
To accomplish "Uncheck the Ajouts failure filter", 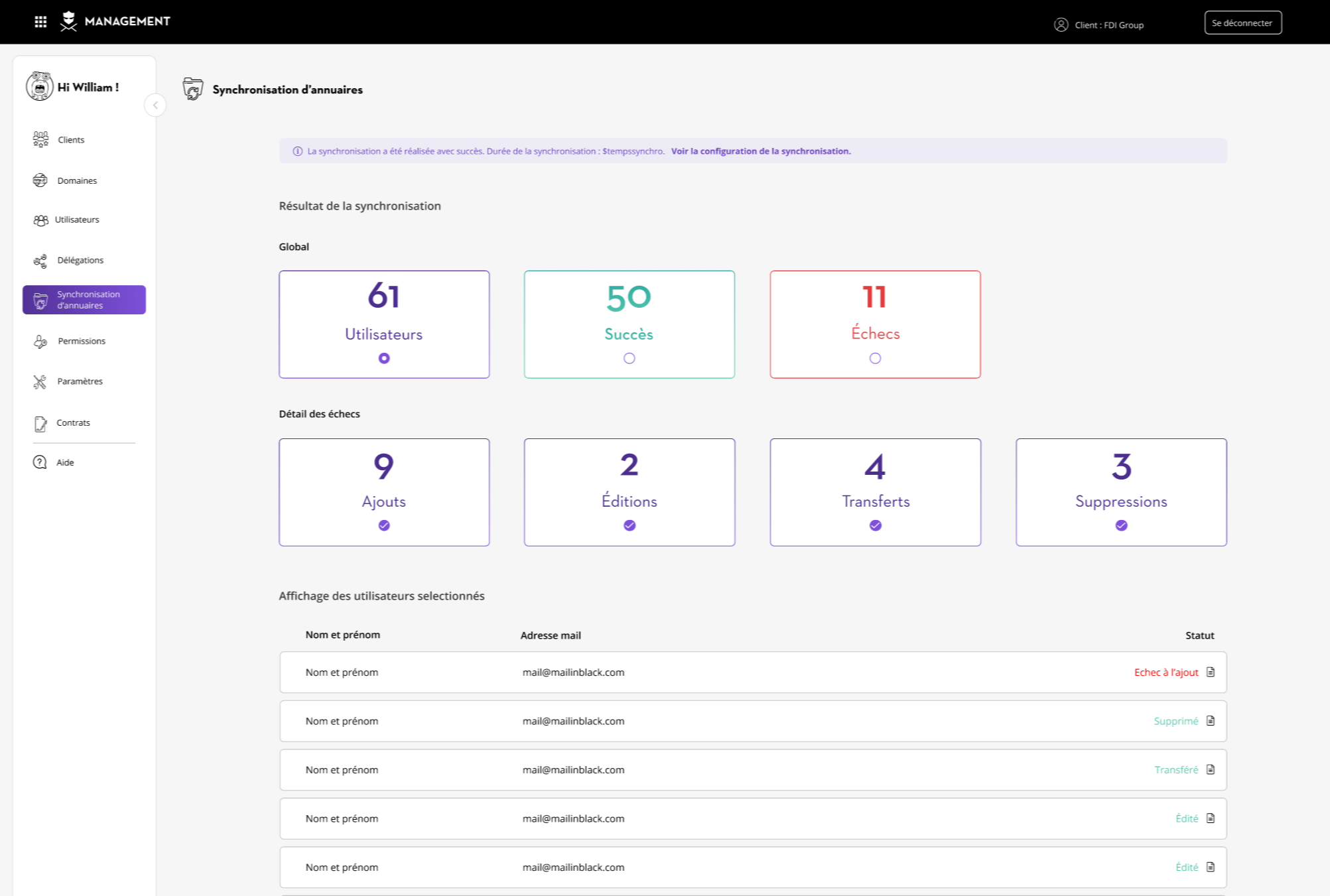I will coord(384,525).
